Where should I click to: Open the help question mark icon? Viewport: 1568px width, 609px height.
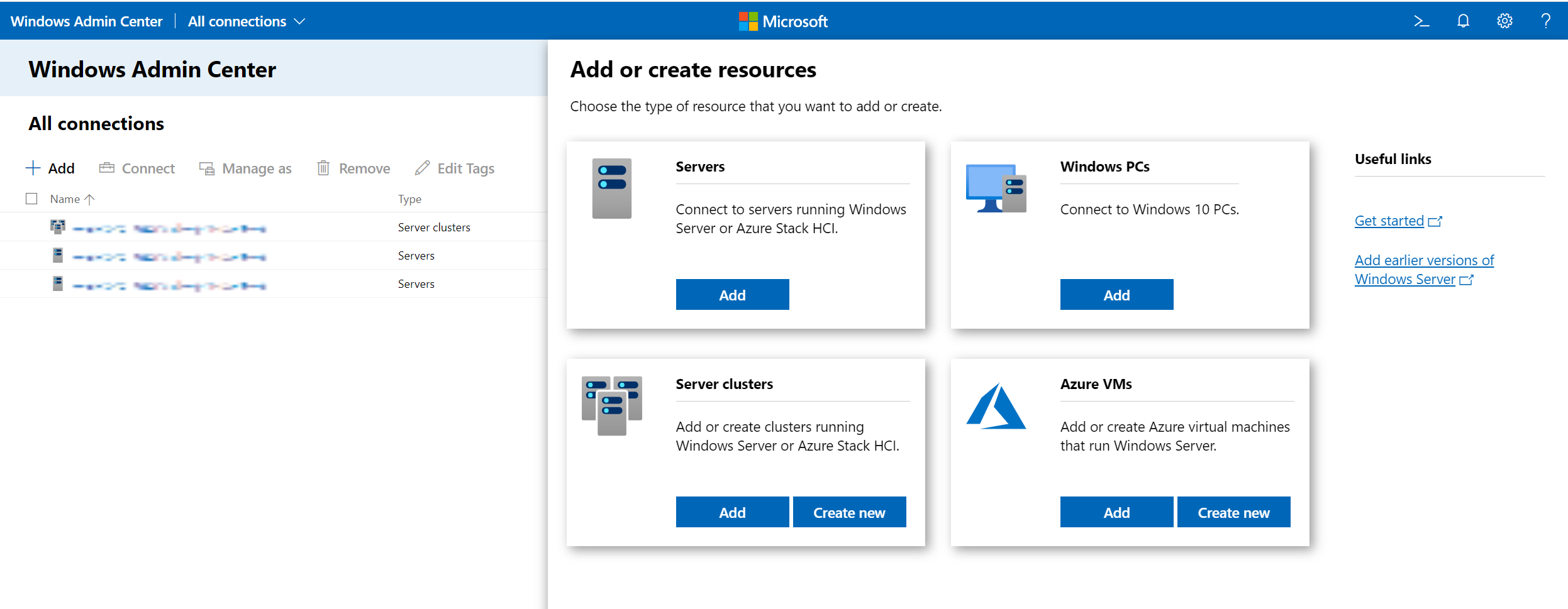[x=1546, y=21]
